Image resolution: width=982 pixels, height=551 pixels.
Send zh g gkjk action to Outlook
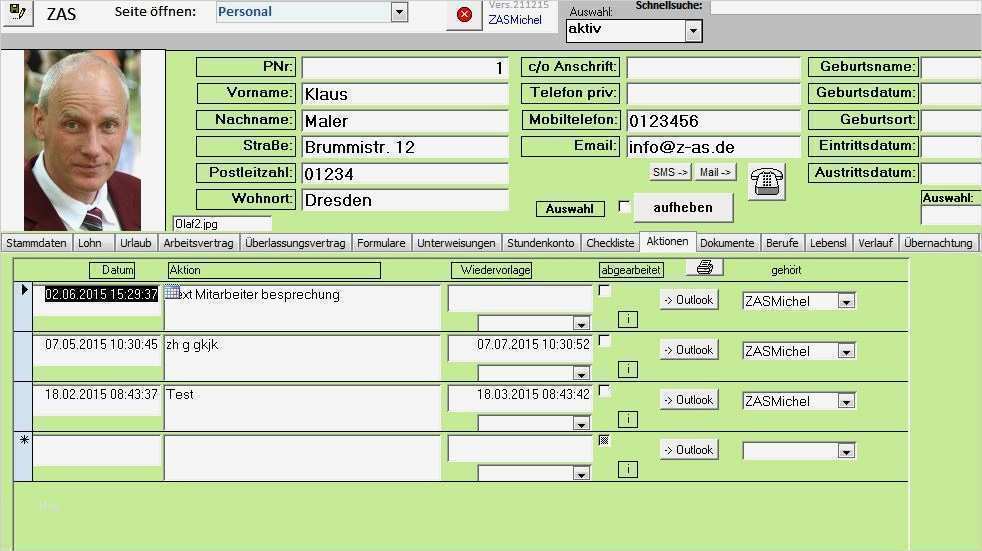[688, 350]
